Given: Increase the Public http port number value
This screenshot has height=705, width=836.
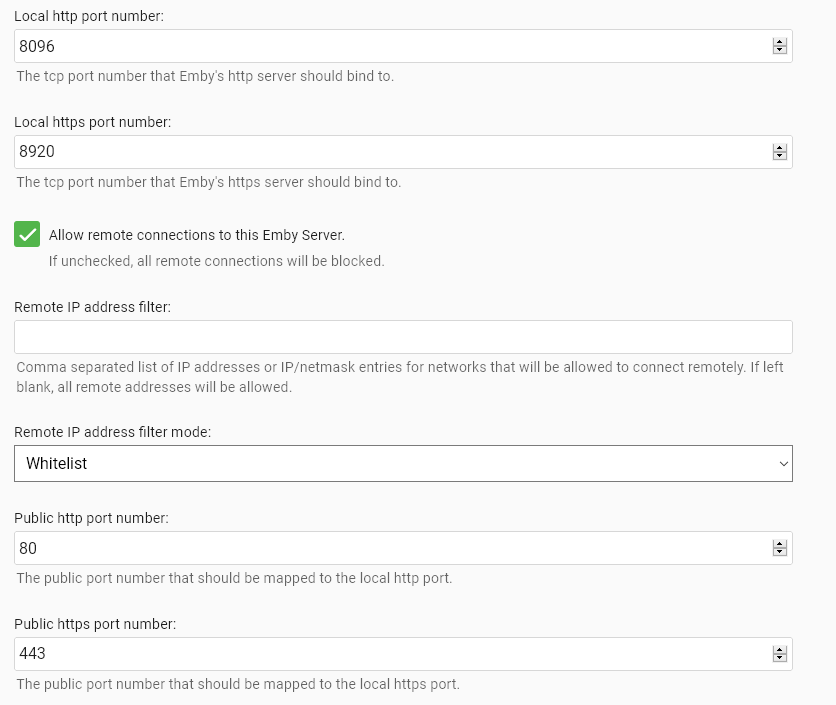Looking at the screenshot, I should pyautogui.click(x=780, y=544).
